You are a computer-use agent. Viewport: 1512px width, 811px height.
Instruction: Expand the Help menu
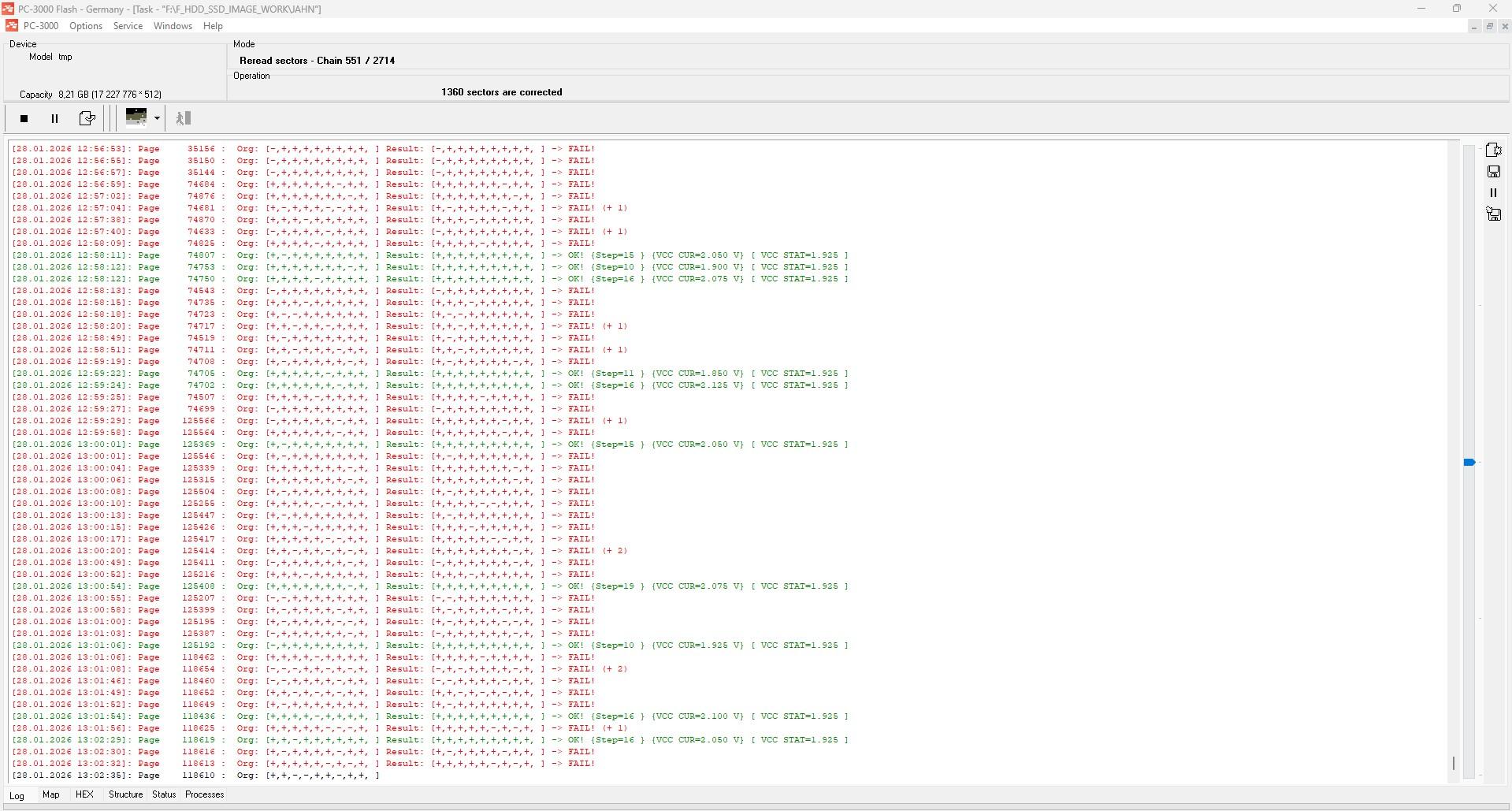(213, 26)
